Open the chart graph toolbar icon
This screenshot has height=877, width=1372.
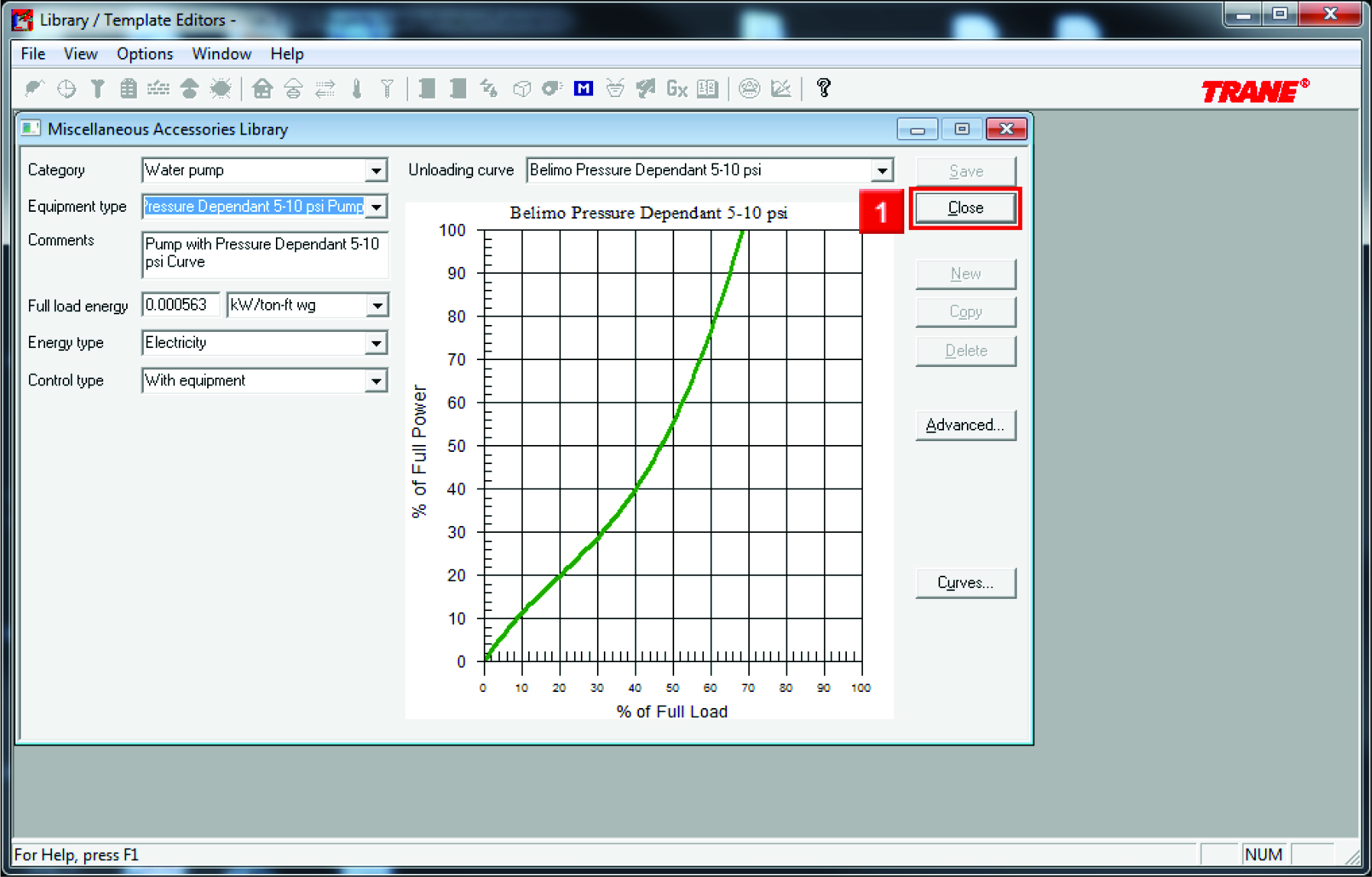click(x=781, y=89)
